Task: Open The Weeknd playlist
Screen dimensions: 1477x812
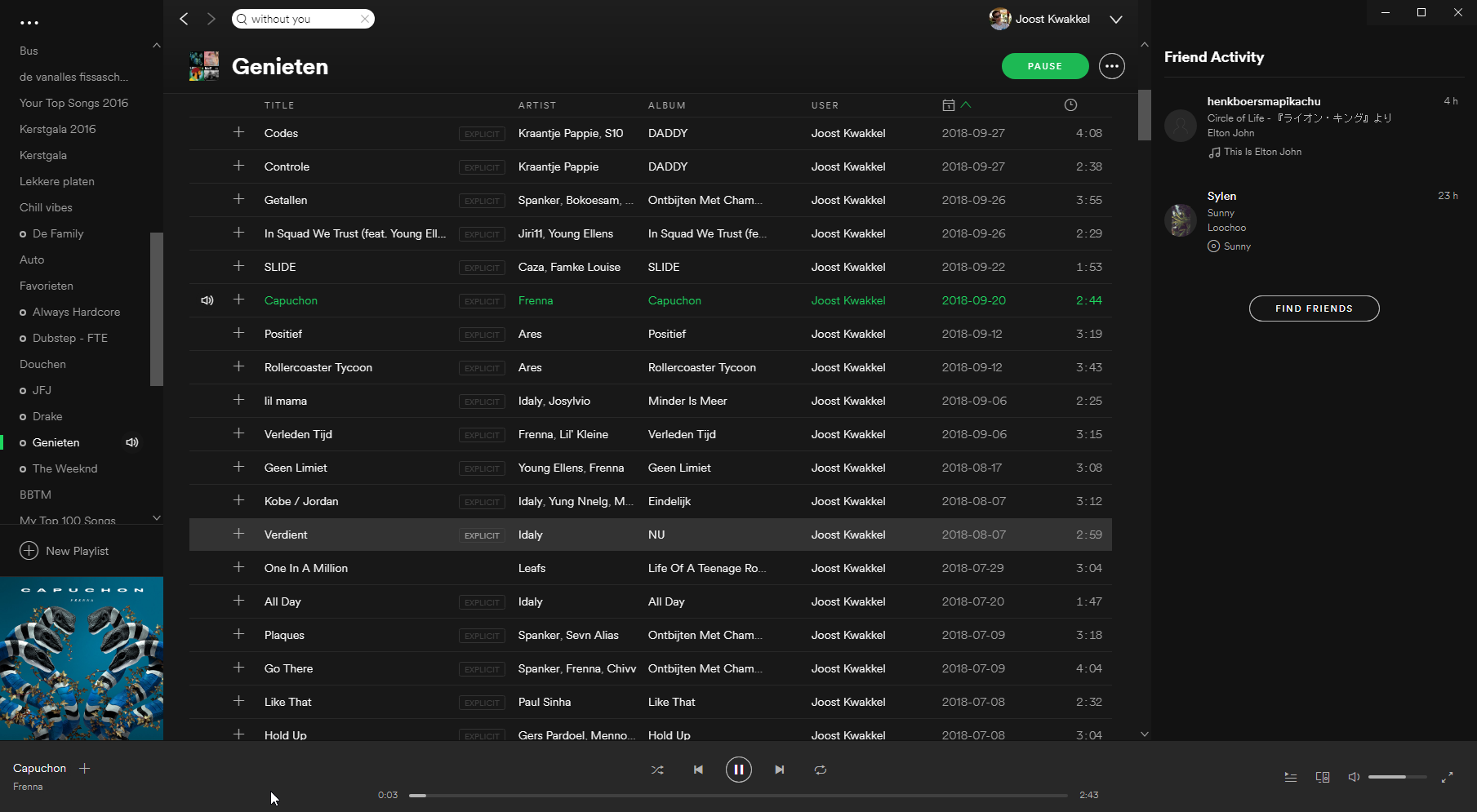Action: [65, 468]
